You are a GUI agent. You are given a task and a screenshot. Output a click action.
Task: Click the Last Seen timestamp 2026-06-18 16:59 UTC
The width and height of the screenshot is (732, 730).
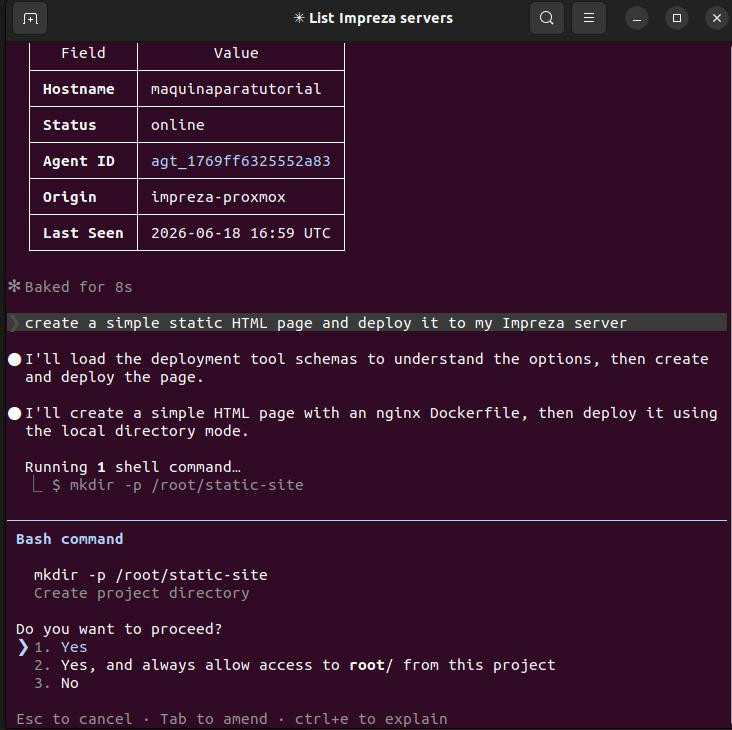(240, 233)
